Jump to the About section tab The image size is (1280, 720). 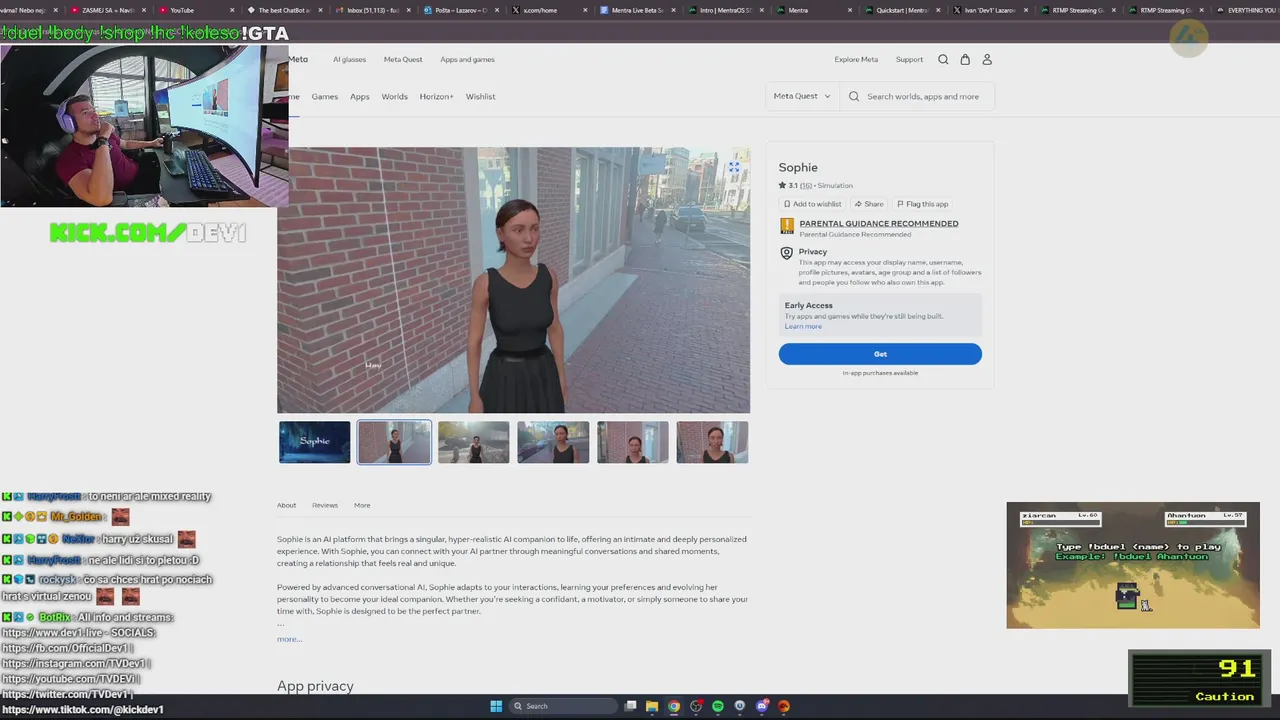coord(286,505)
